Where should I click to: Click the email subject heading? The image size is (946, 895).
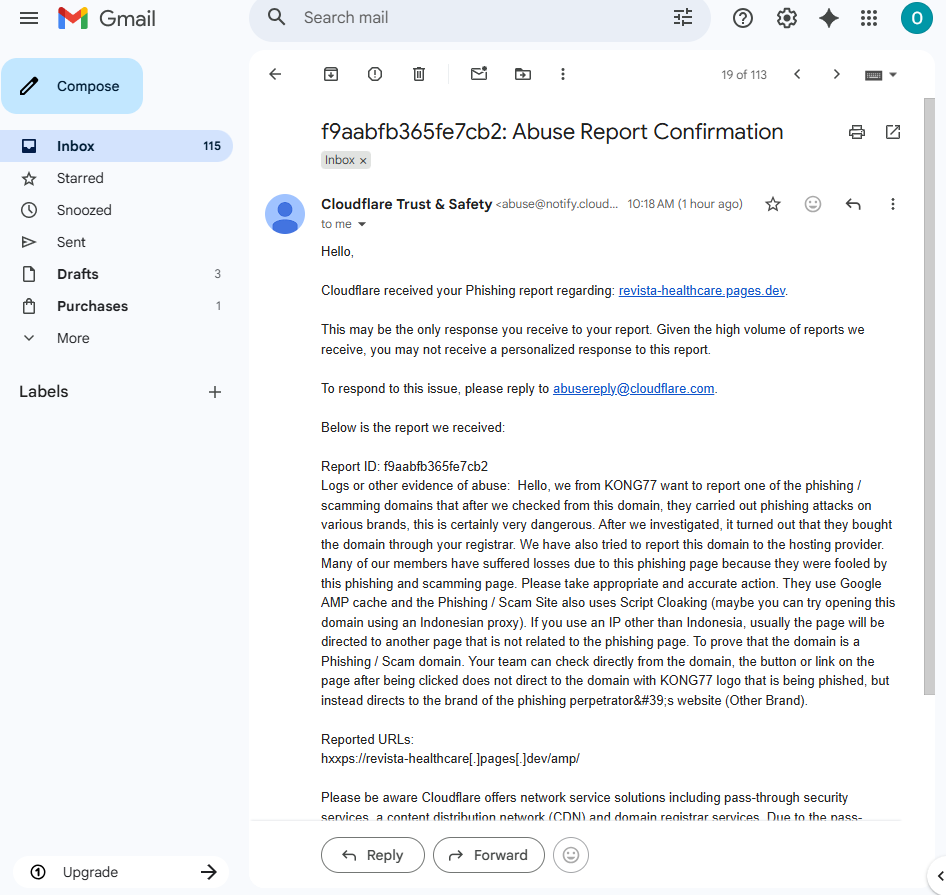pyautogui.click(x=552, y=132)
